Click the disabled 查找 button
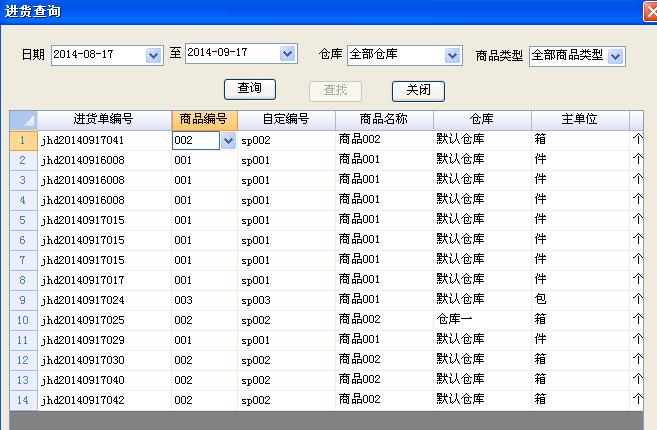Screen dimensions: 657x430 335,91
